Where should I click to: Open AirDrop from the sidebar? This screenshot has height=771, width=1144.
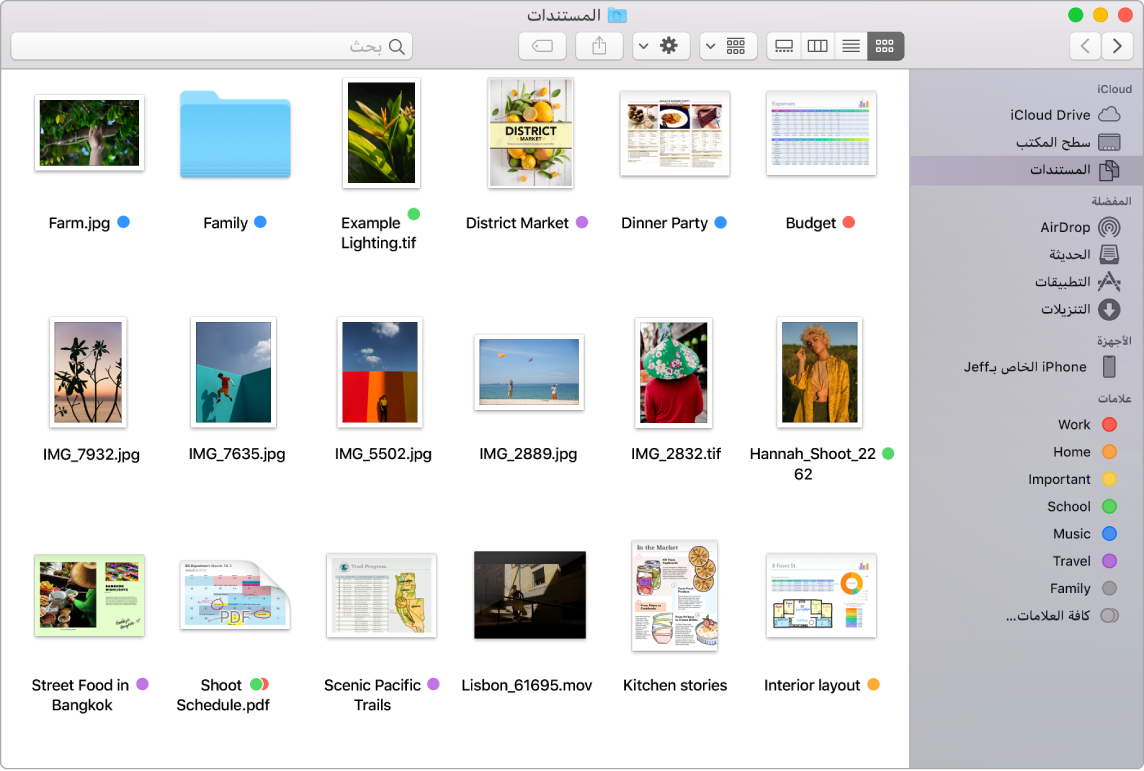pos(1065,226)
